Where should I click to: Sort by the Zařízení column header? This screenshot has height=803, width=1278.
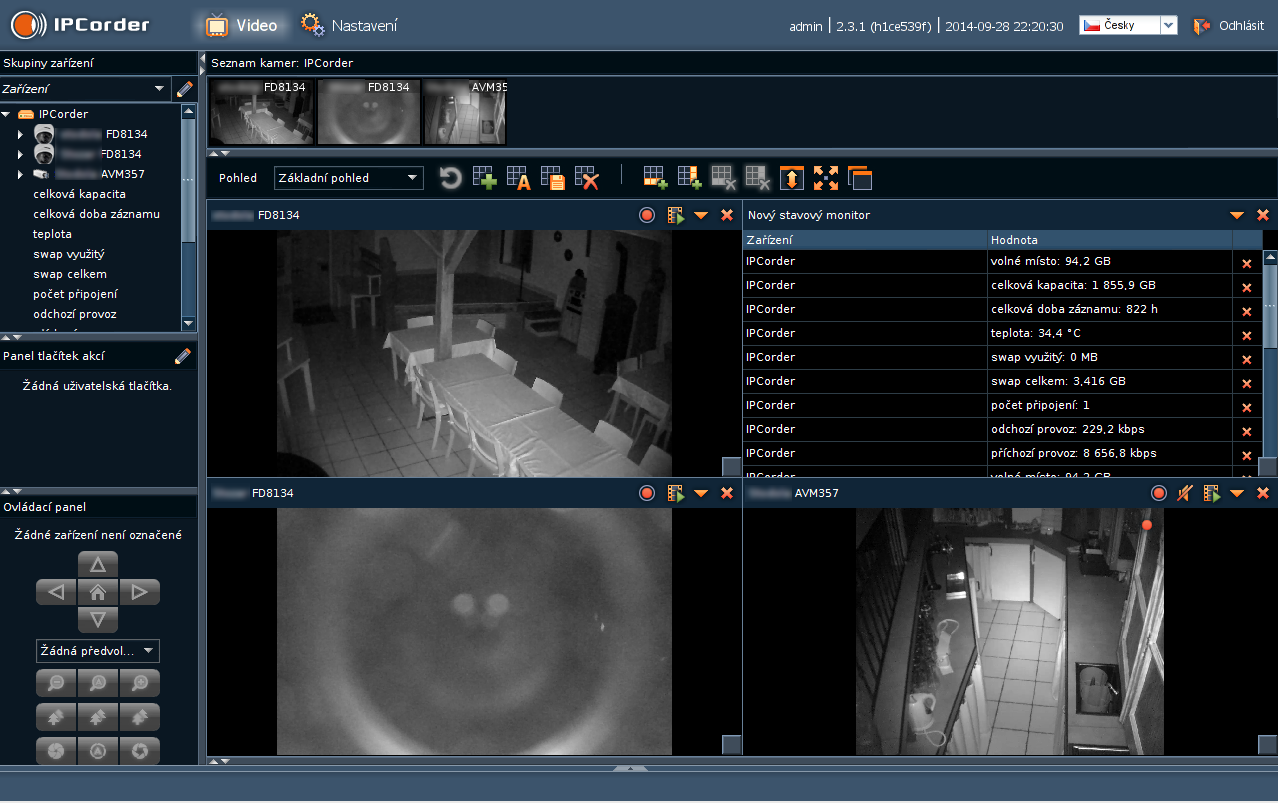coord(865,240)
